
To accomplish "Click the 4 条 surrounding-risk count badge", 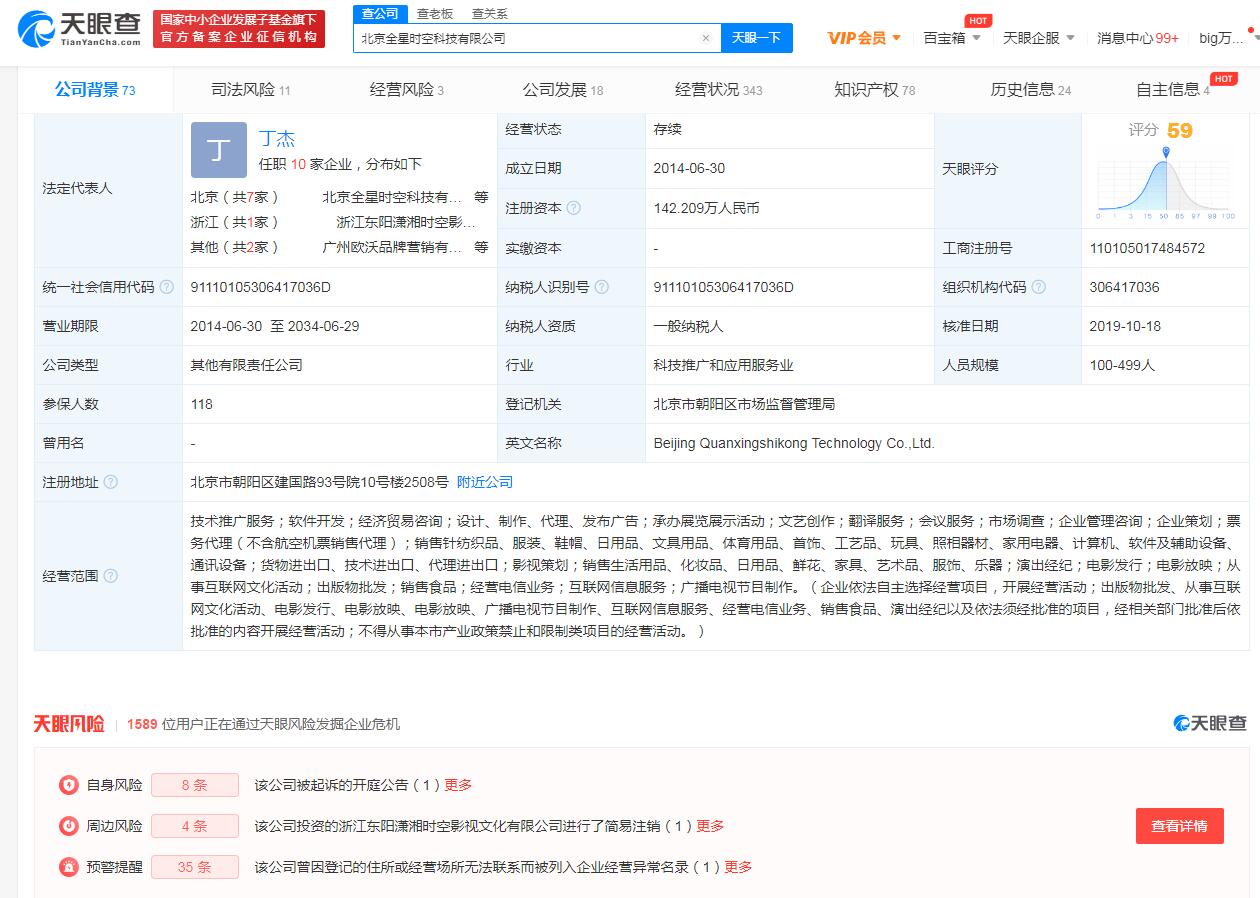I will tap(195, 826).
